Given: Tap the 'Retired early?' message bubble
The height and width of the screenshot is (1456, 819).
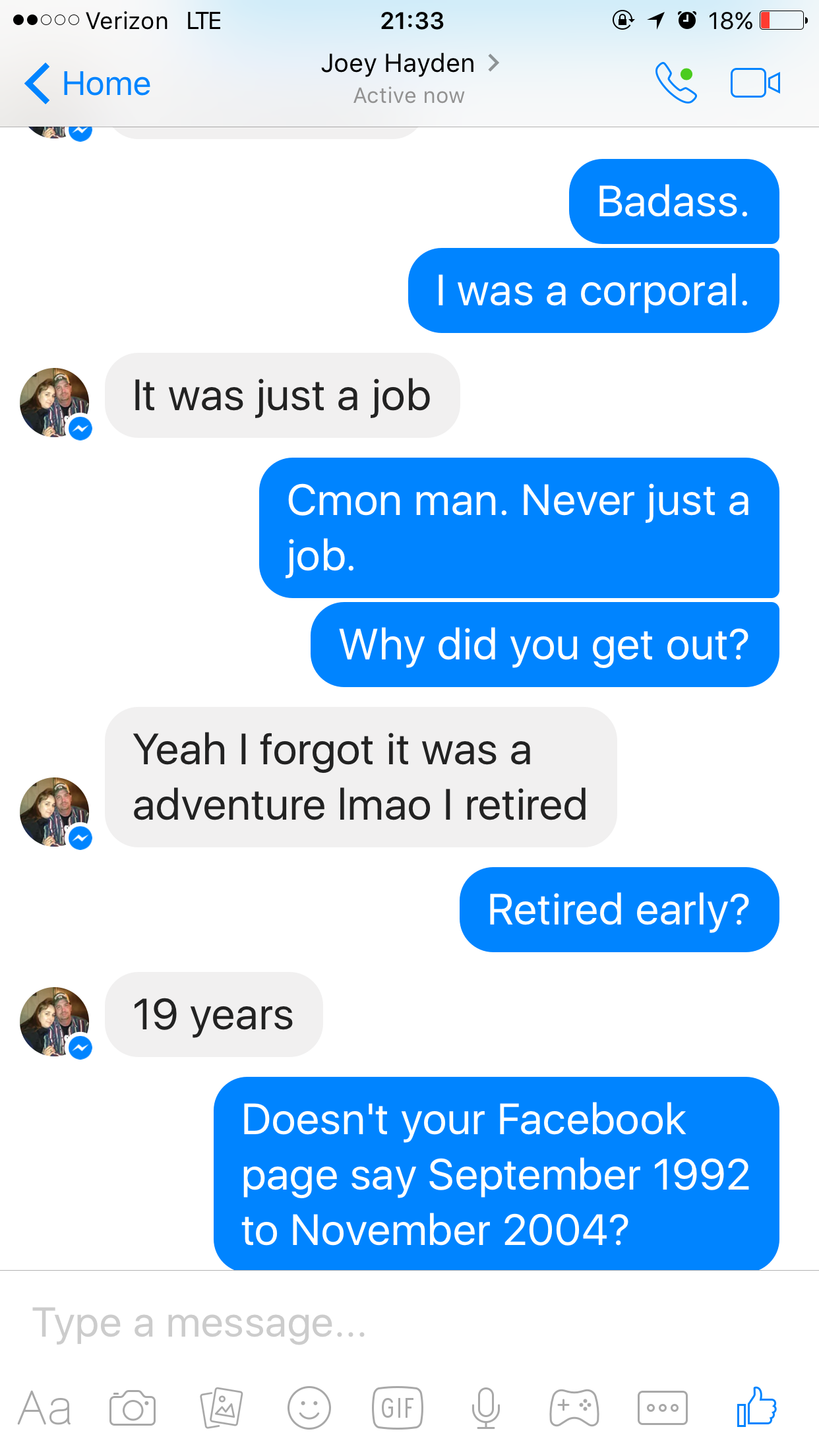Looking at the screenshot, I should pos(619,909).
